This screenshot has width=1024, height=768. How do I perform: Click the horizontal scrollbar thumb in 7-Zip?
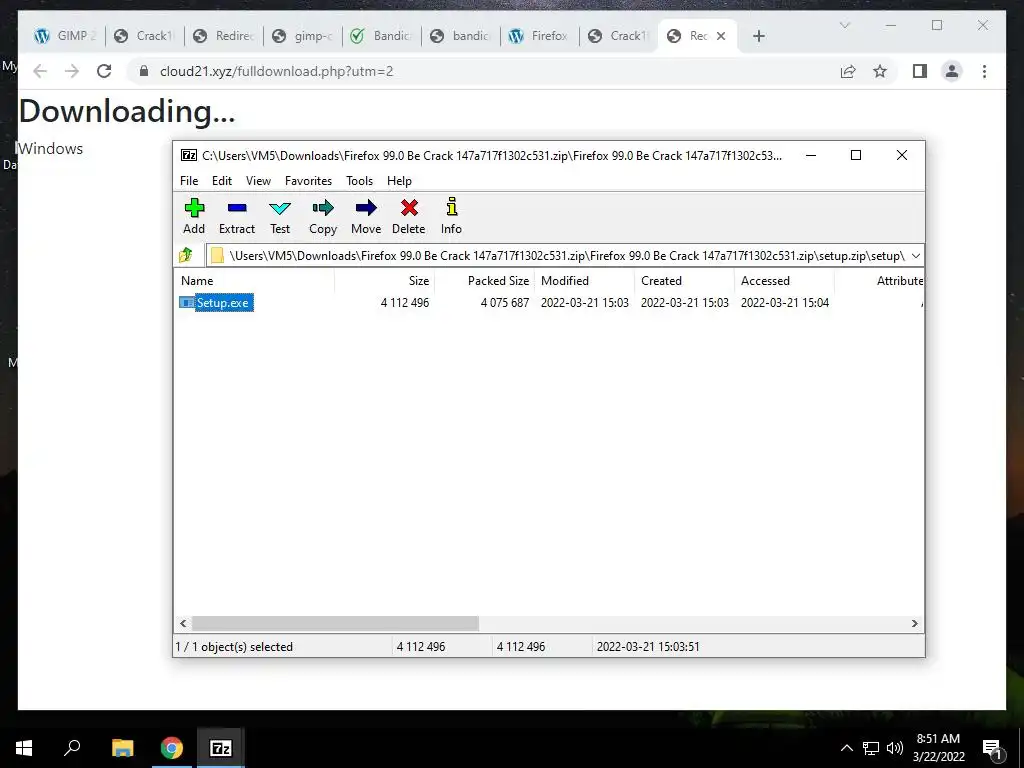(x=335, y=624)
